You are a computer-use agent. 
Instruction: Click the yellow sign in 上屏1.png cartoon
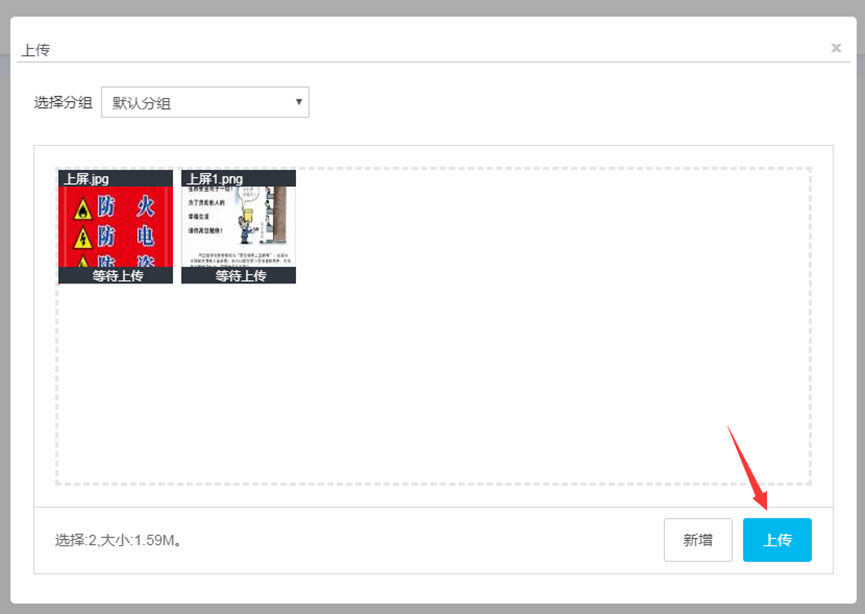click(x=248, y=215)
